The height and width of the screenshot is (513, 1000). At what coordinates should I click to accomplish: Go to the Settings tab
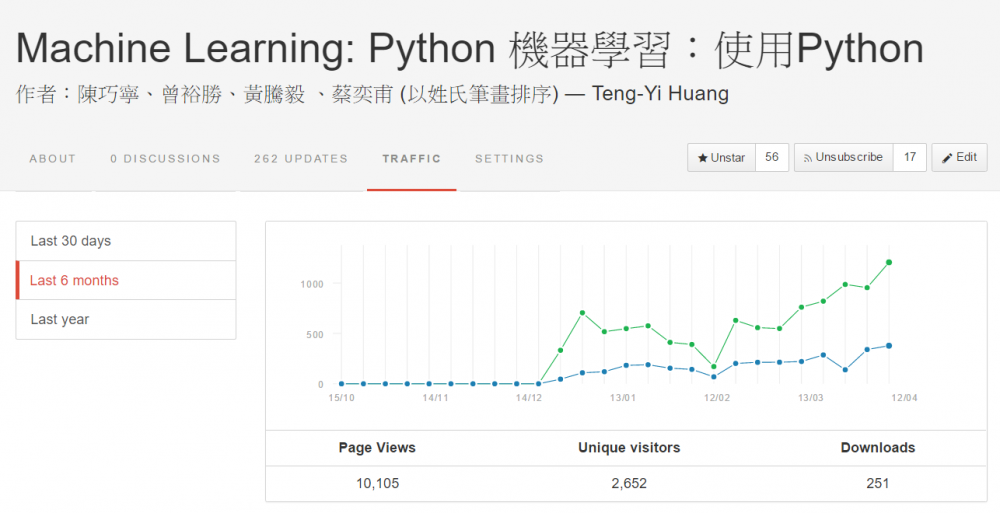(x=510, y=159)
